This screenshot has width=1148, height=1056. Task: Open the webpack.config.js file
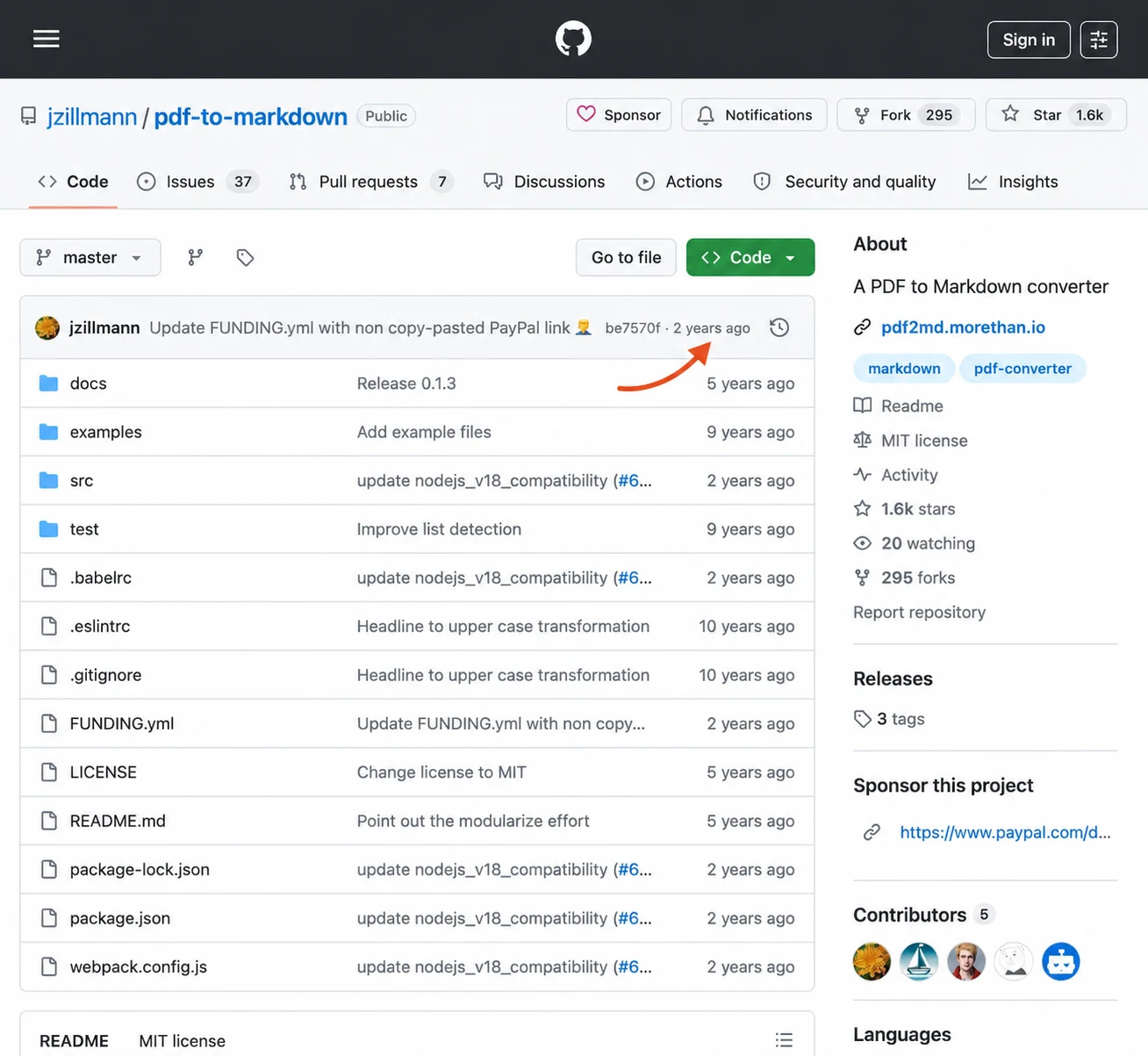pos(139,966)
